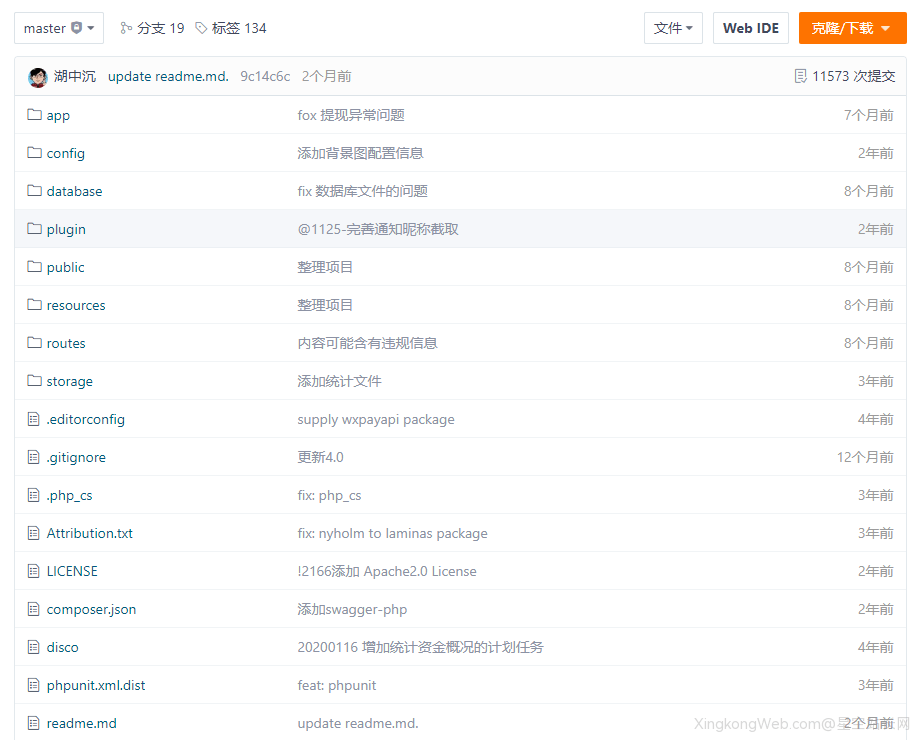
Task: Open commit message fix: nyholm to laminas package
Action: [392, 534]
